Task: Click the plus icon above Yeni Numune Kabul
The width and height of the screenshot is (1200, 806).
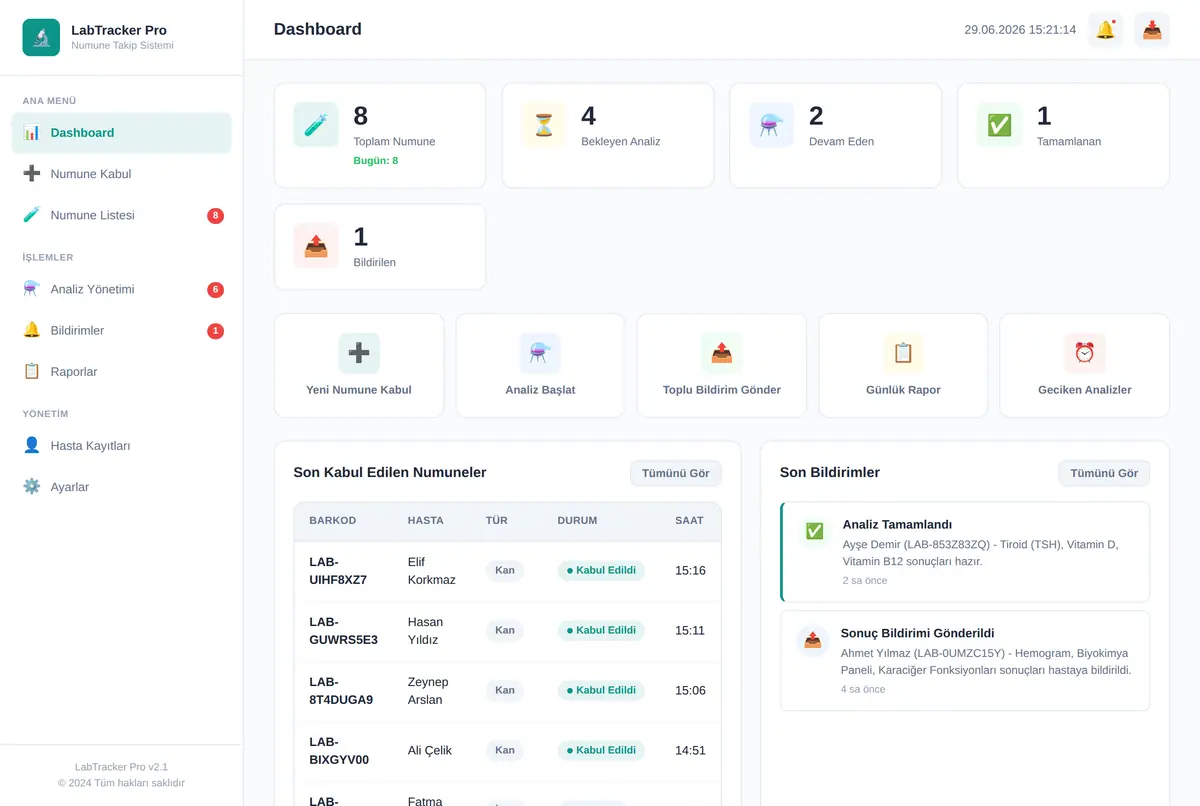Action: pyautogui.click(x=359, y=353)
